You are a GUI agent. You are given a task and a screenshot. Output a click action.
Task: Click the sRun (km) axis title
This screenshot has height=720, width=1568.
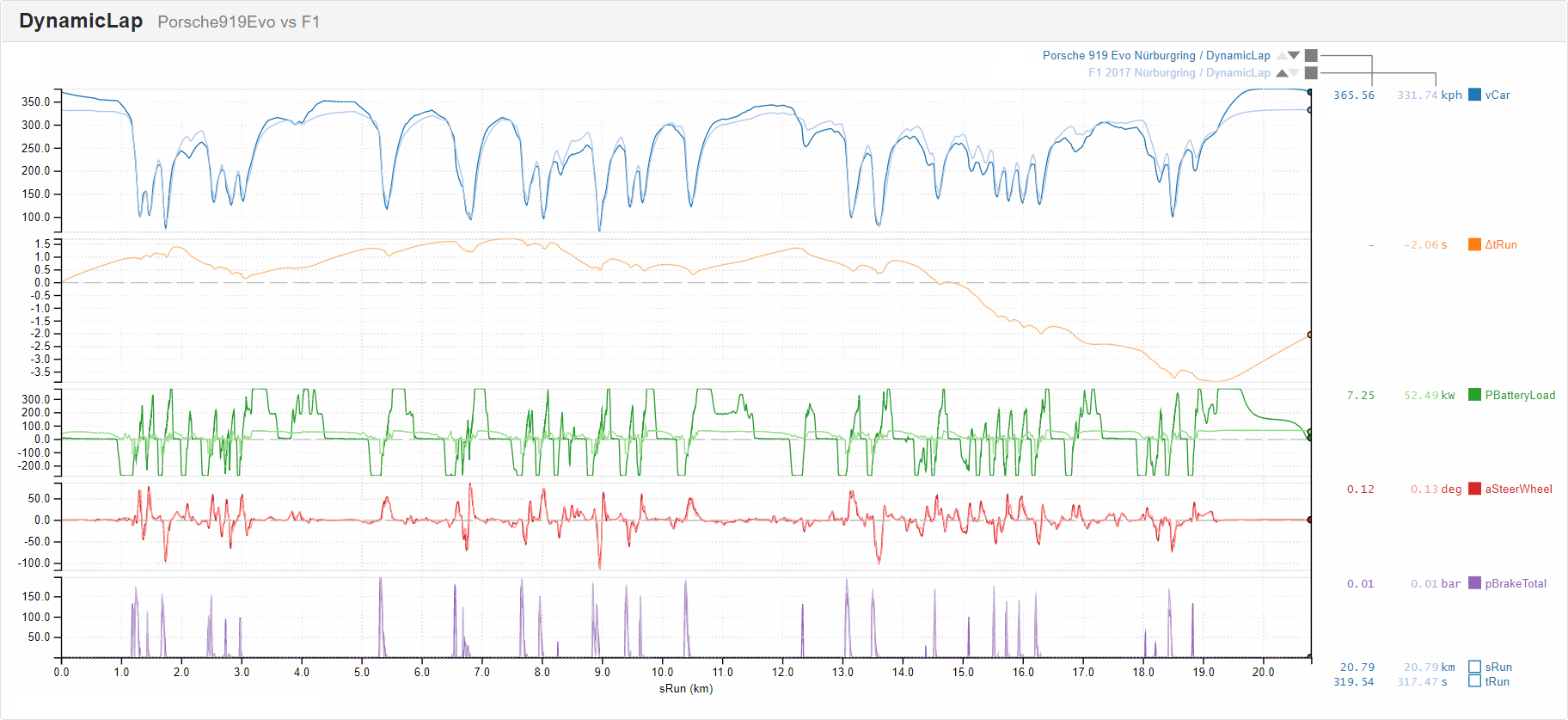(x=686, y=688)
